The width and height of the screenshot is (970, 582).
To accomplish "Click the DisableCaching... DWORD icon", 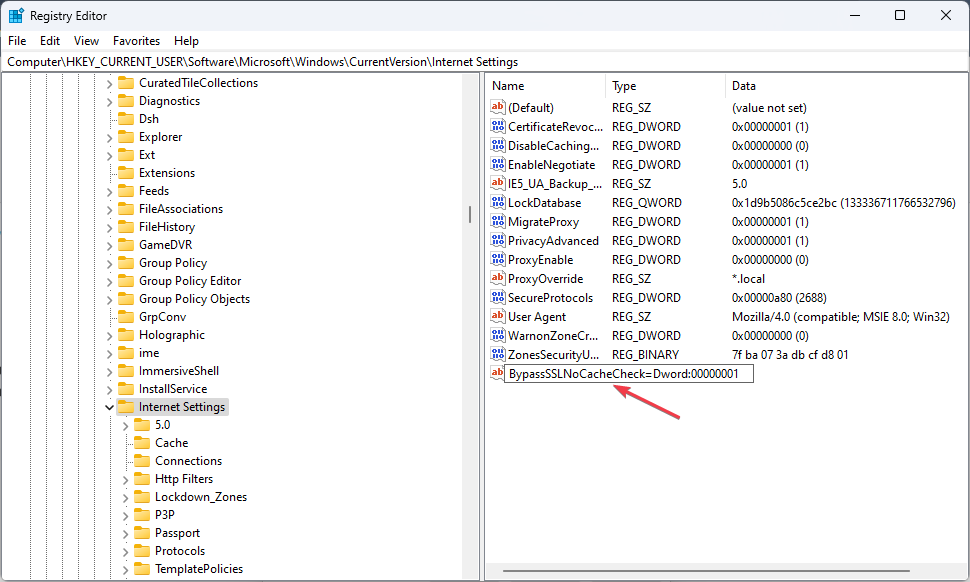I will coord(497,145).
